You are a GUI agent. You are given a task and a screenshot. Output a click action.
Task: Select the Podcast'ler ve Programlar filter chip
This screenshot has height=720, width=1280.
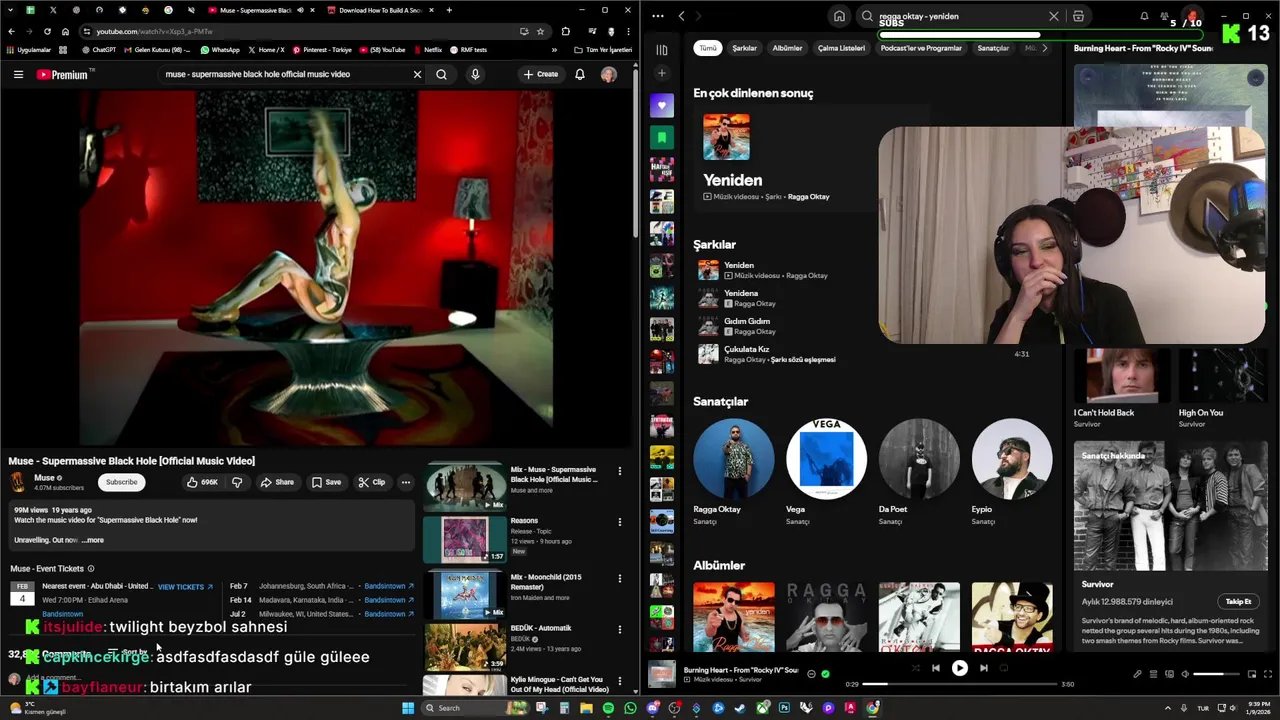[921, 48]
